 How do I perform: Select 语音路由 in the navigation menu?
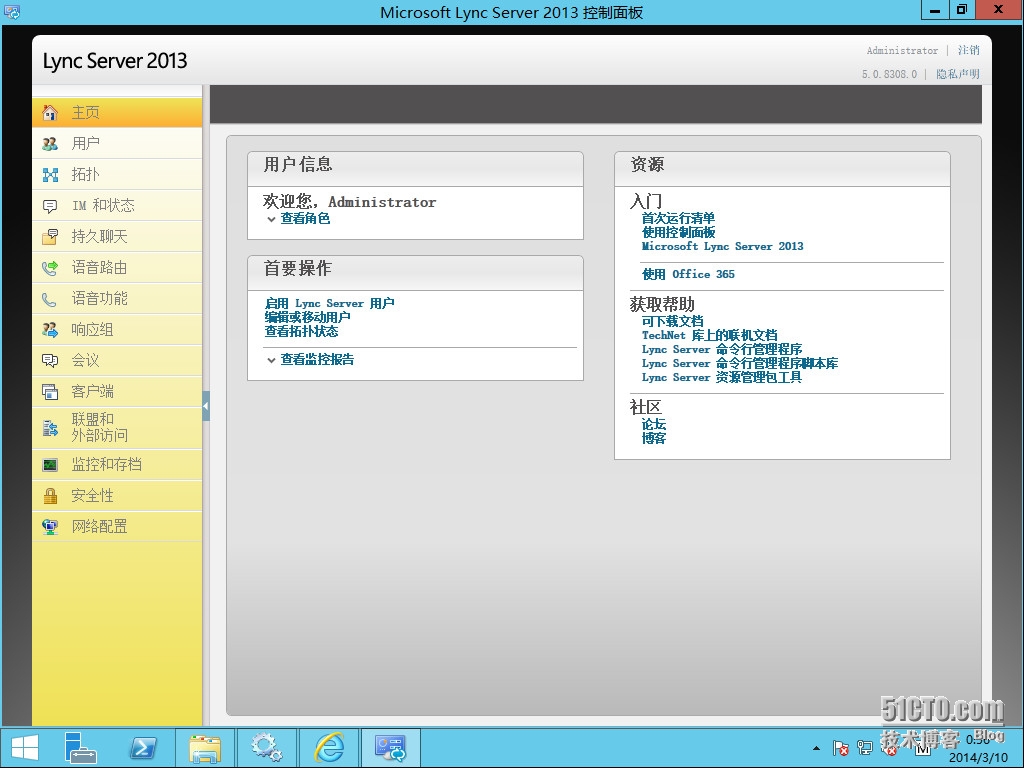pos(117,268)
